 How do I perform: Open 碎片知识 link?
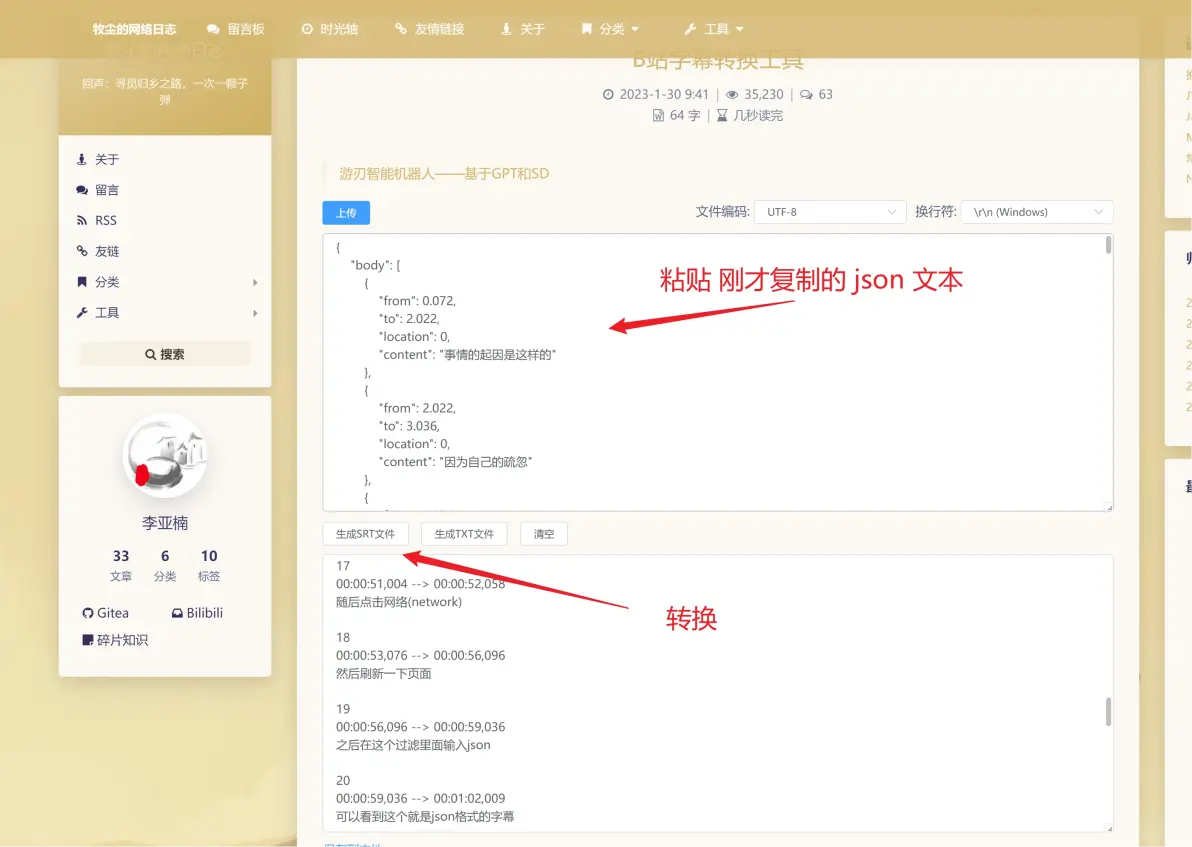[x=115, y=640]
